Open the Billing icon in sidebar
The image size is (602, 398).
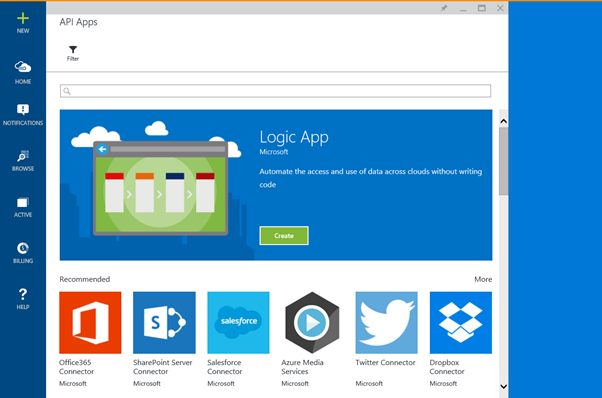[x=23, y=248]
